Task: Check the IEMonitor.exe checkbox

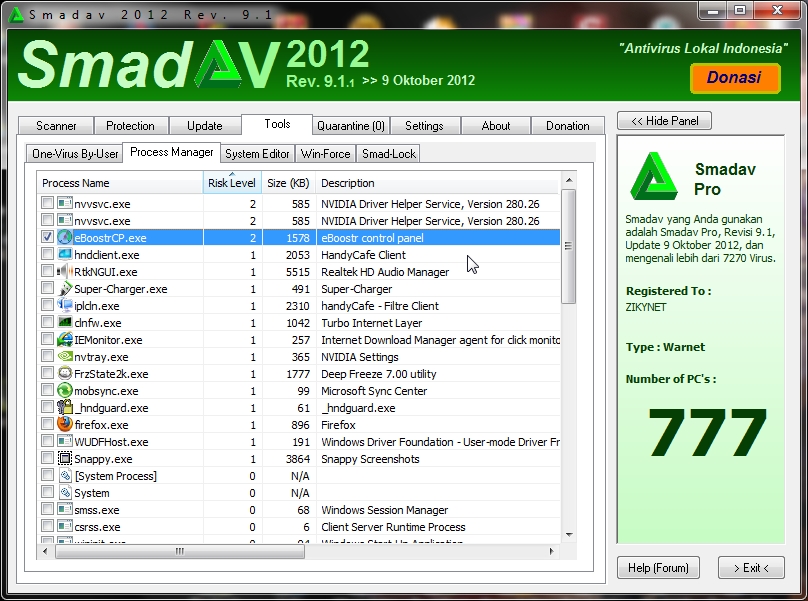Action: coord(47,339)
